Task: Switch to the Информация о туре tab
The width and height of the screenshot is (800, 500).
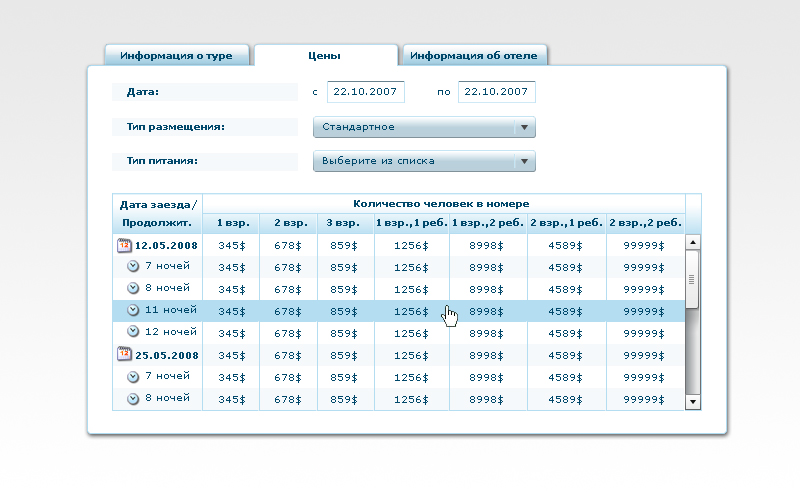Action: [x=176, y=56]
